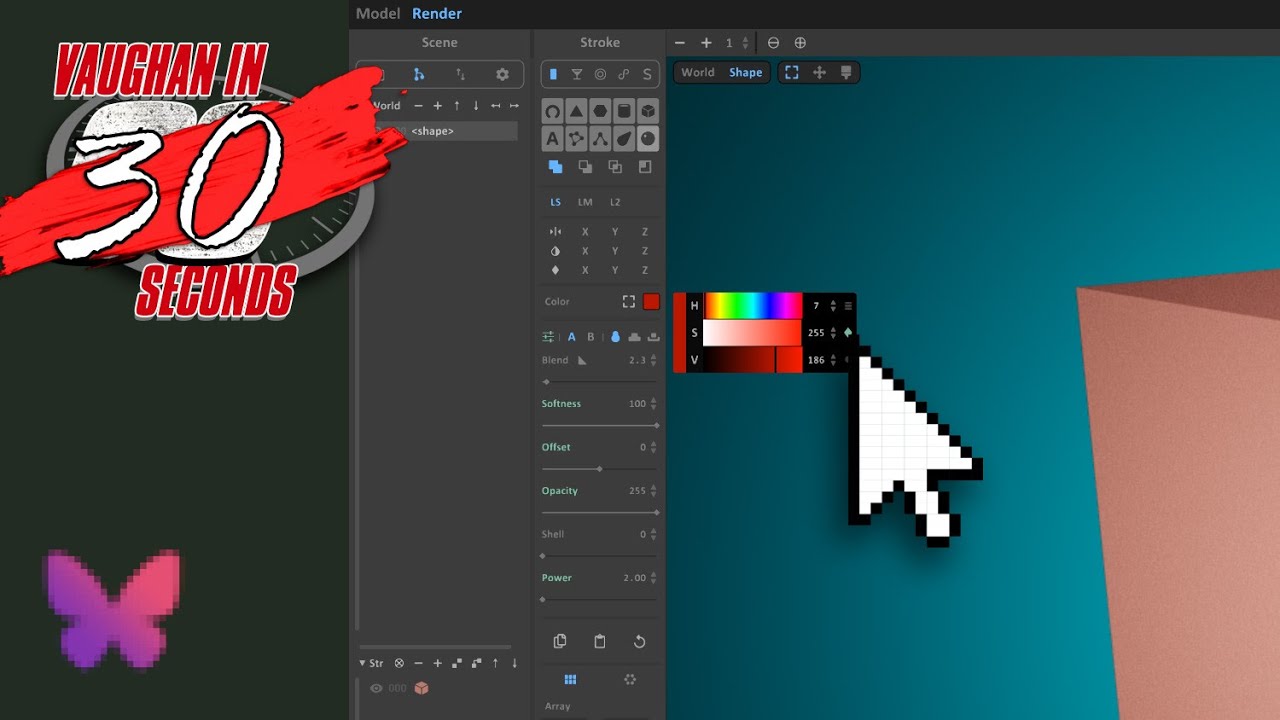Choose the subtract boolean mode icon

click(585, 167)
